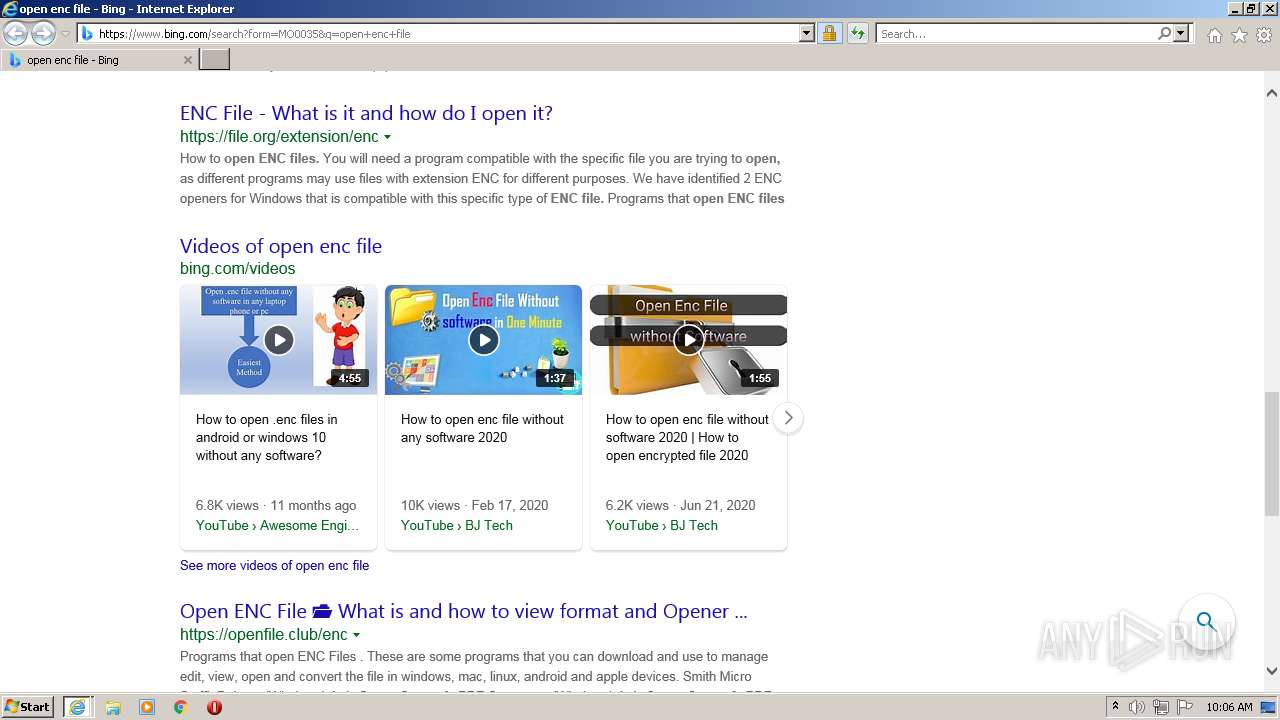This screenshot has height=720, width=1280.
Task: Expand the dropdown arrow beside openfile.club URL
Action: (356, 635)
